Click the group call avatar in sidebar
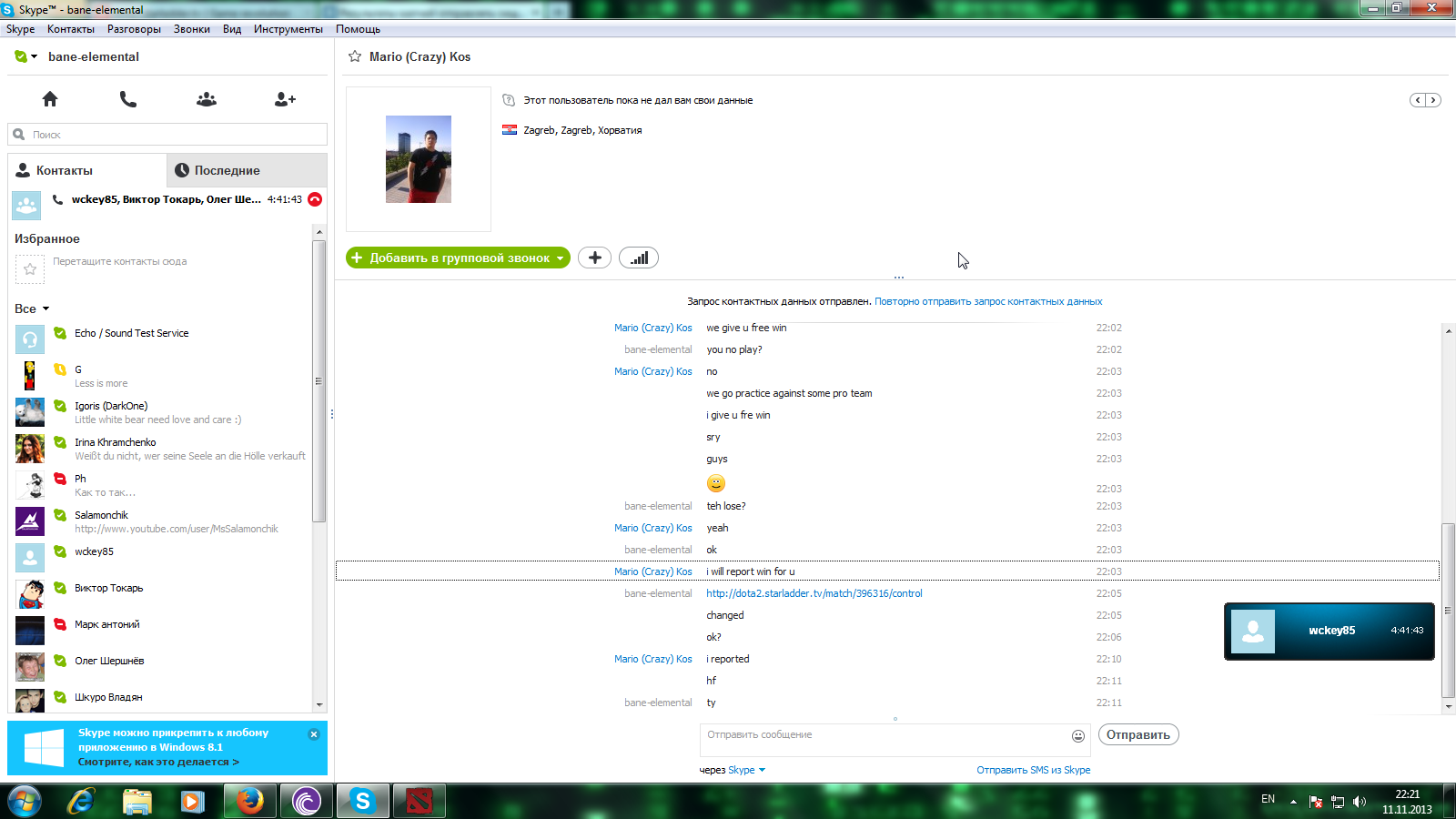Screen dimensions: 1456x819 tap(26, 206)
